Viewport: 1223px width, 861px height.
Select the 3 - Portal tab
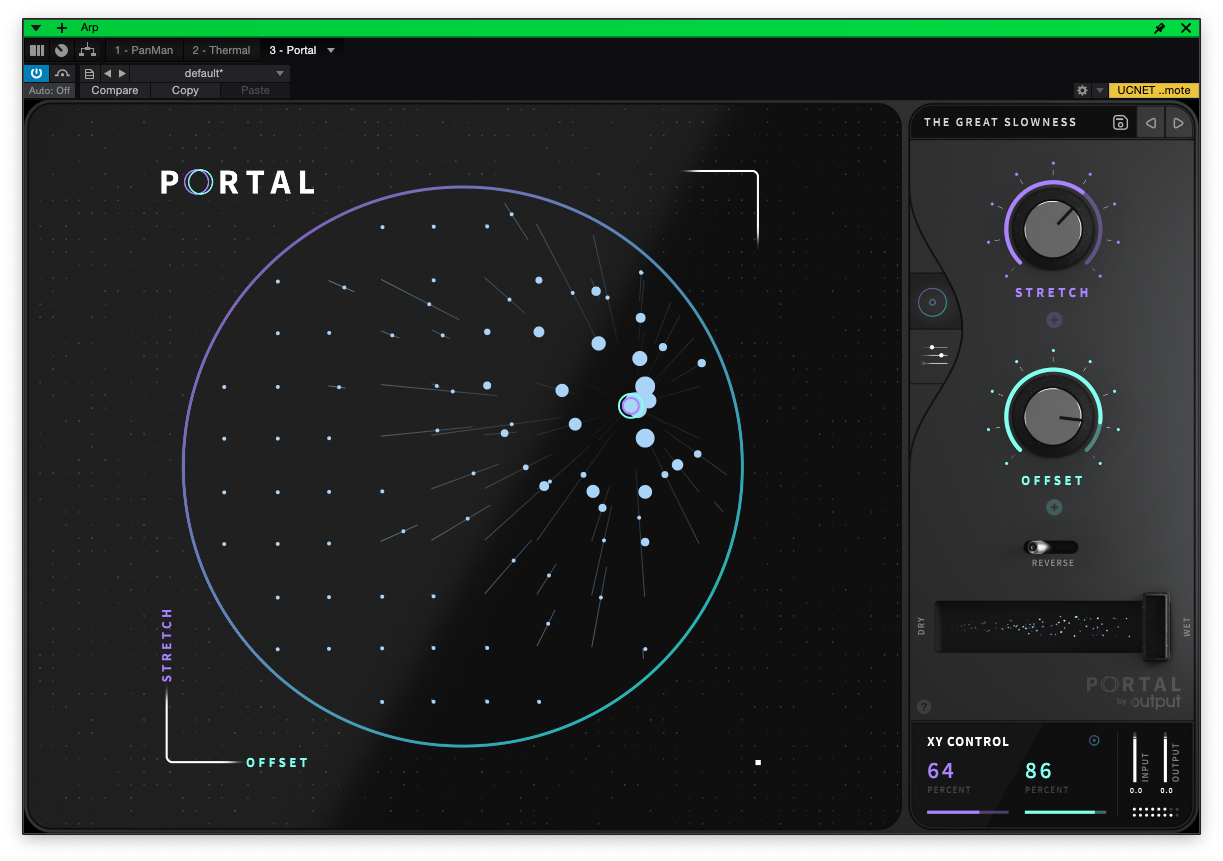(x=293, y=50)
